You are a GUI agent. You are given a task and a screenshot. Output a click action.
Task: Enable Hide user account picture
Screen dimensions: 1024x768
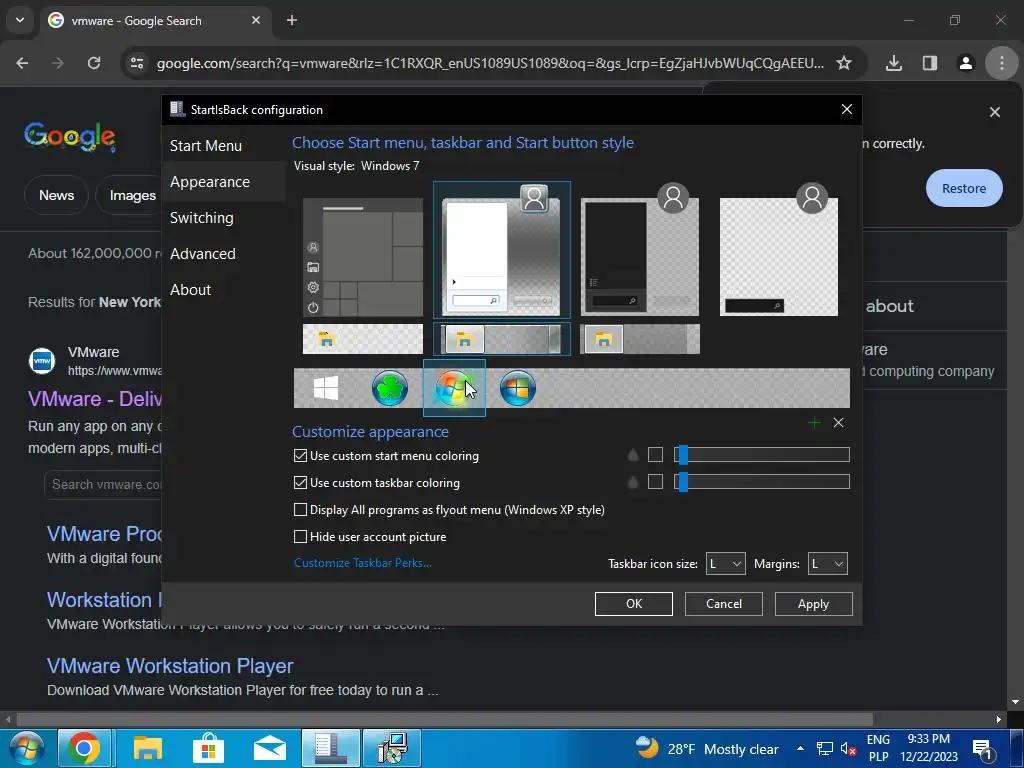[300, 537]
